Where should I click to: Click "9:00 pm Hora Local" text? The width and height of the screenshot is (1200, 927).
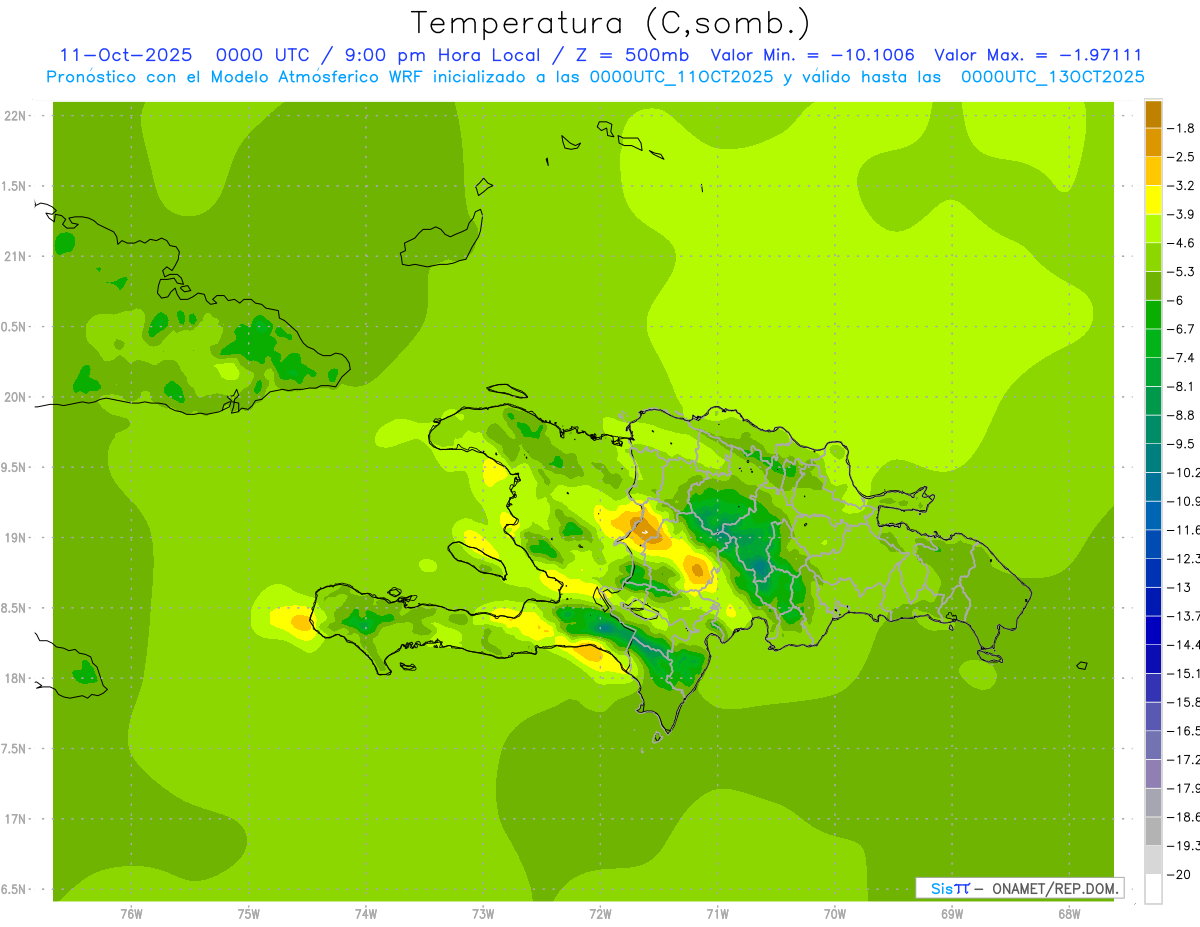coord(444,56)
